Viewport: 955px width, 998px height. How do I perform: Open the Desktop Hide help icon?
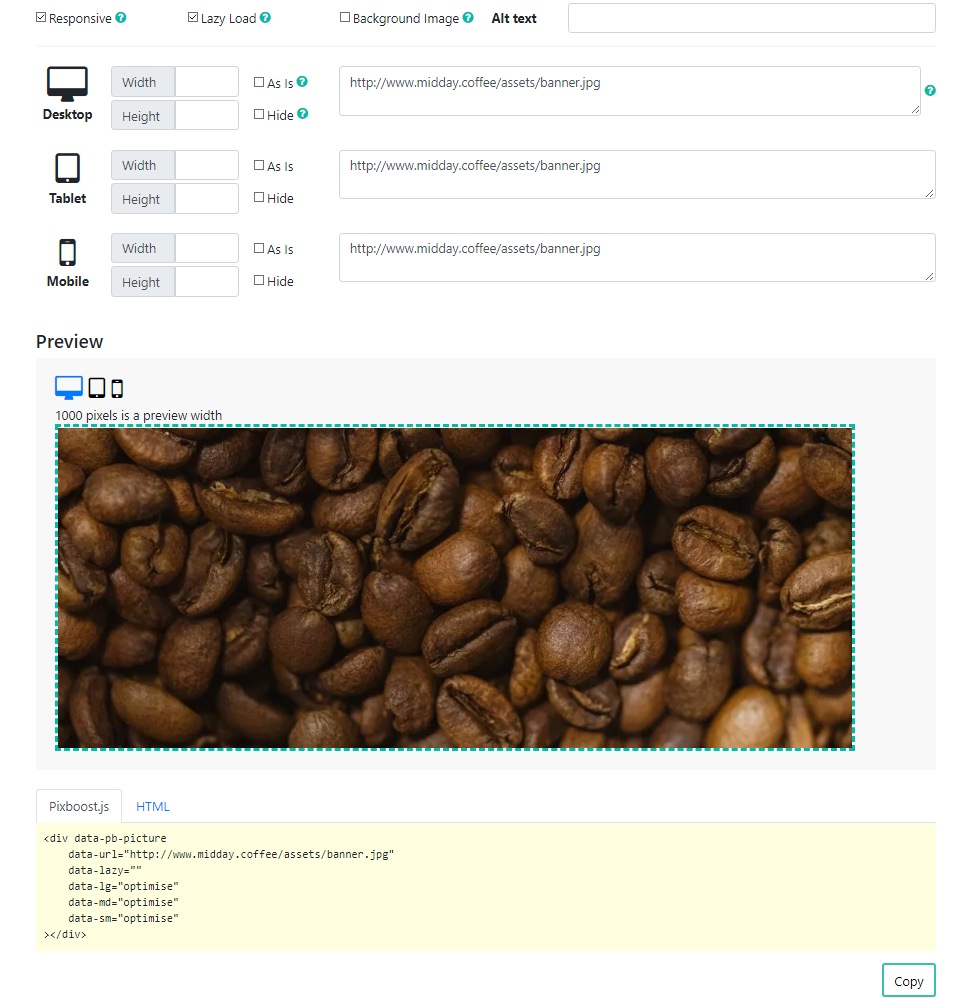(x=303, y=113)
